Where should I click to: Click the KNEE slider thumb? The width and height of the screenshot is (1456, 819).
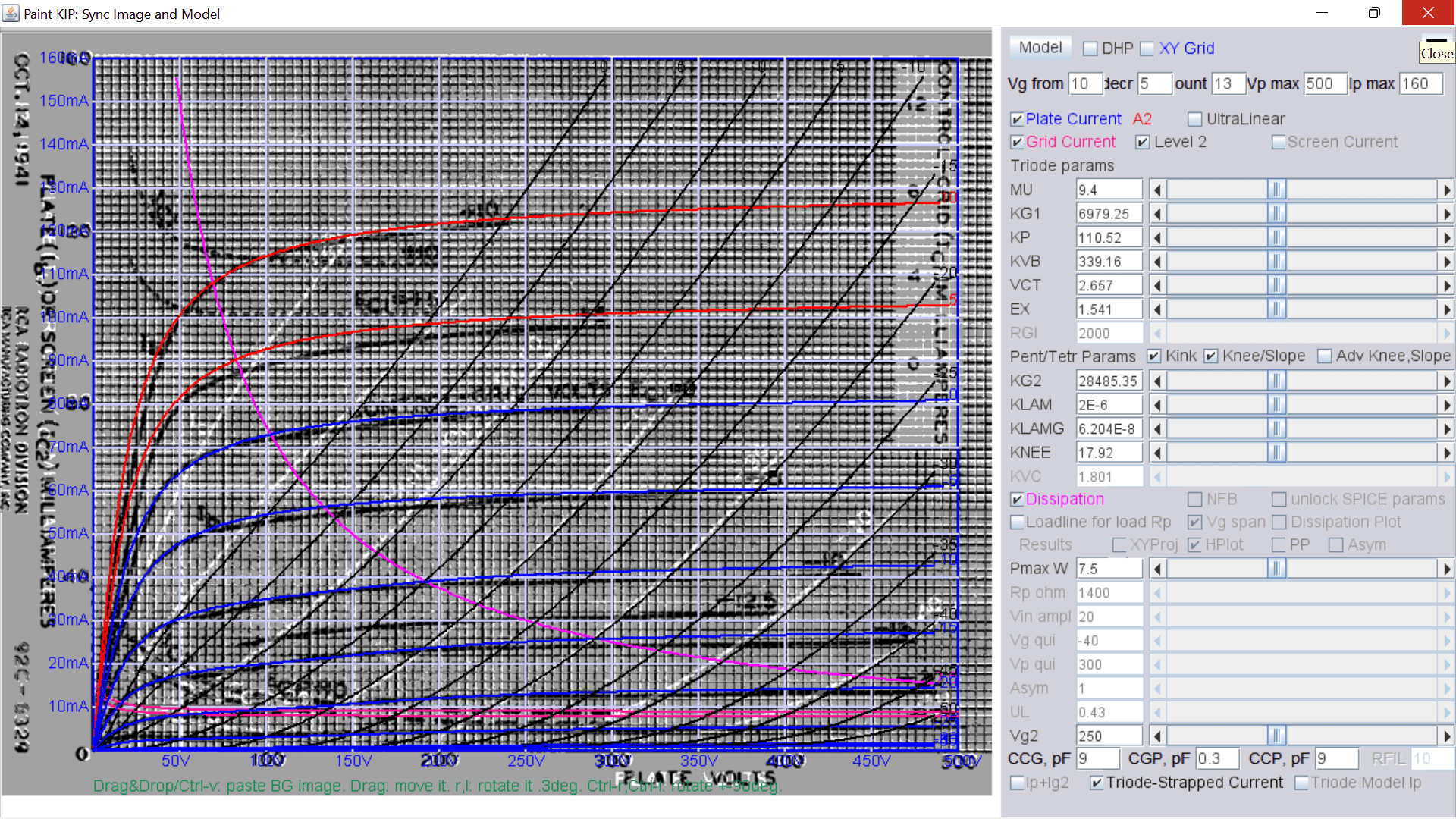[x=1277, y=453]
